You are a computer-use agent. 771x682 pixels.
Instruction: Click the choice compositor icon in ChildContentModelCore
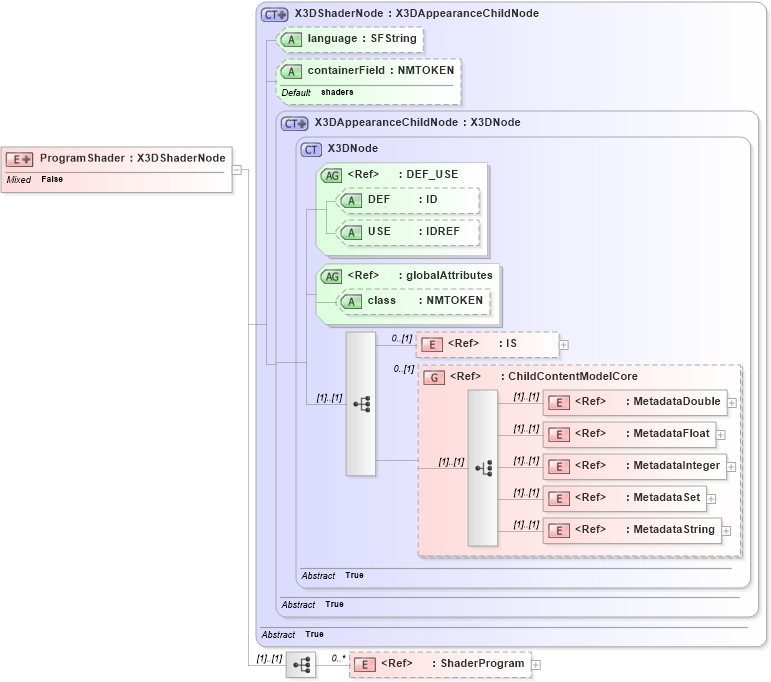tap(483, 468)
